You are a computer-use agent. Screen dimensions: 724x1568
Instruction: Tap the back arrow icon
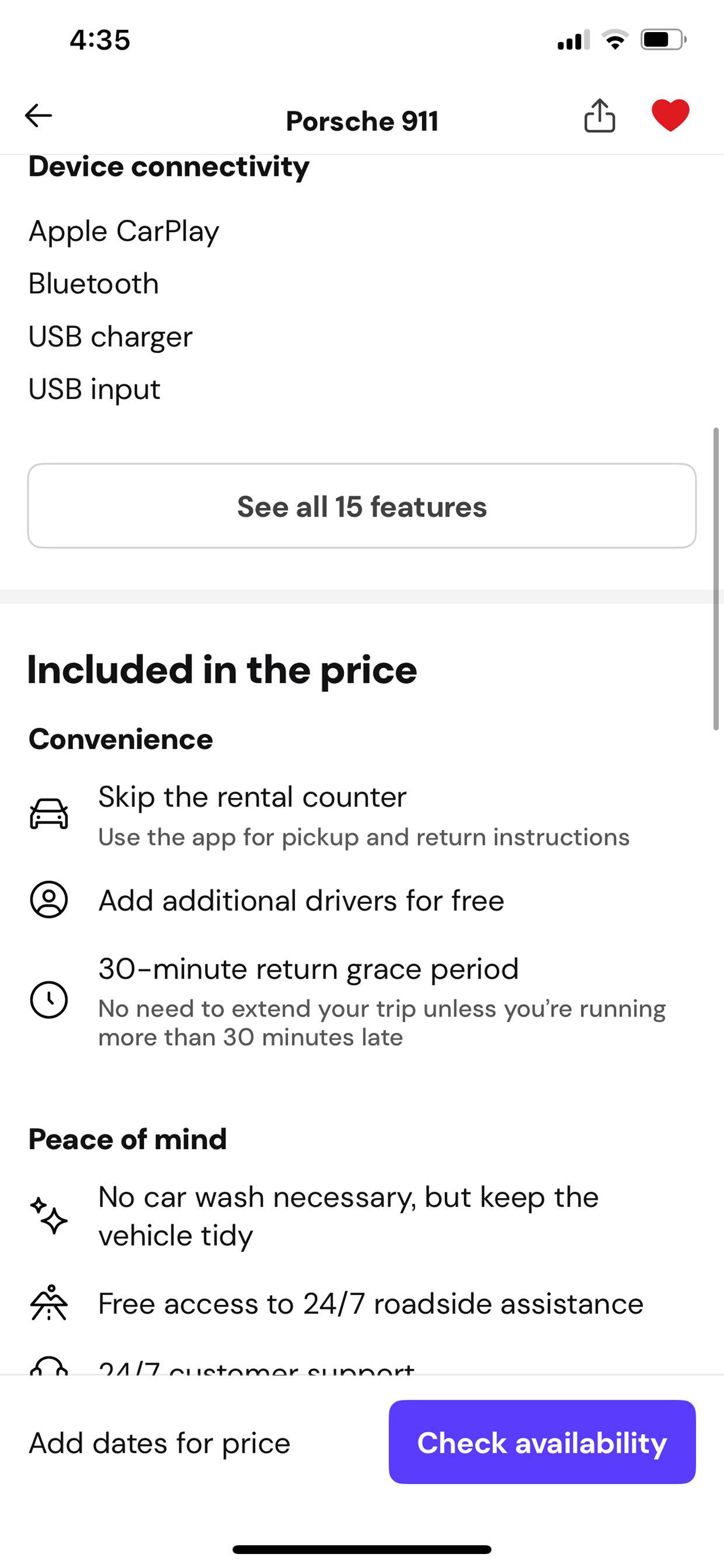(x=39, y=116)
